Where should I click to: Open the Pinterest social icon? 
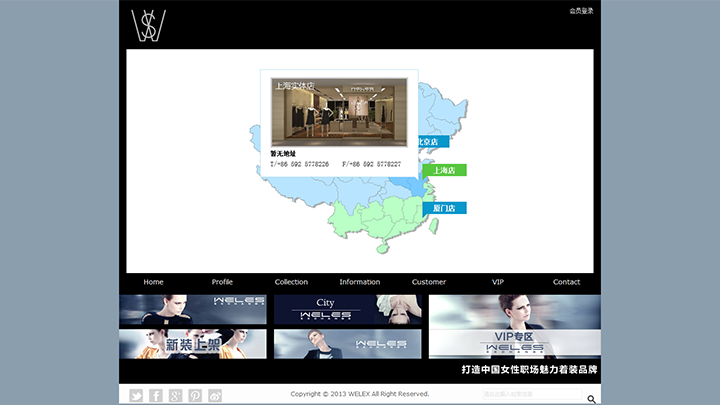[x=195, y=396]
